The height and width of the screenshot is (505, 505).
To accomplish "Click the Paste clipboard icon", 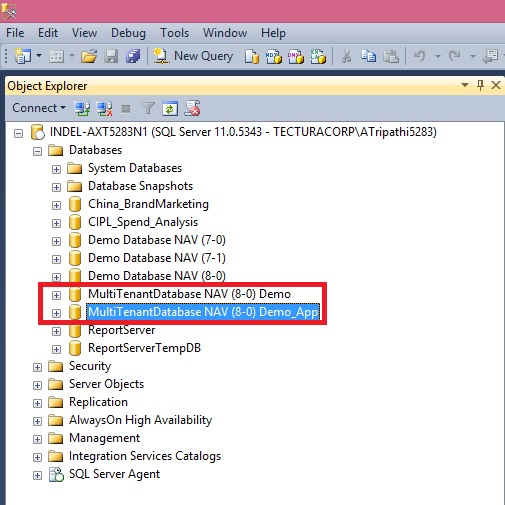I will tap(391, 56).
